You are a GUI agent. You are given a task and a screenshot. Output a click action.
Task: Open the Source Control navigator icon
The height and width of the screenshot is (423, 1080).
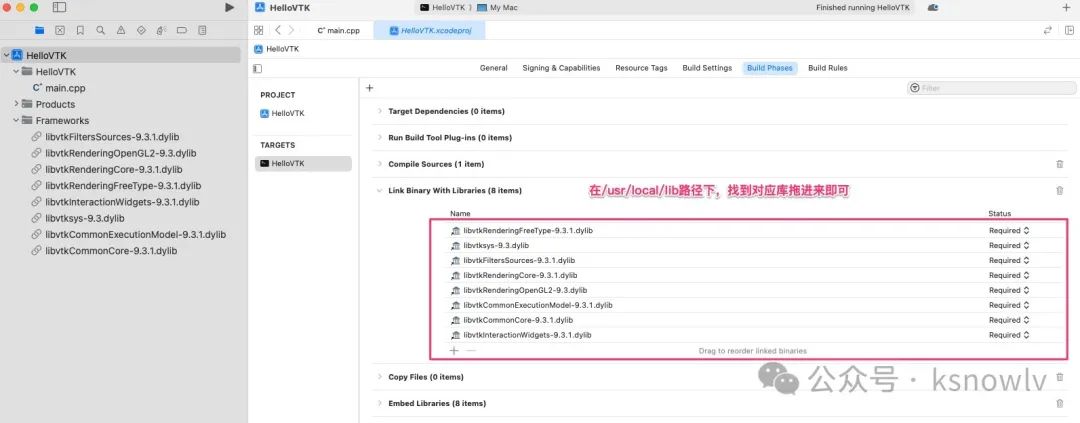click(60, 30)
